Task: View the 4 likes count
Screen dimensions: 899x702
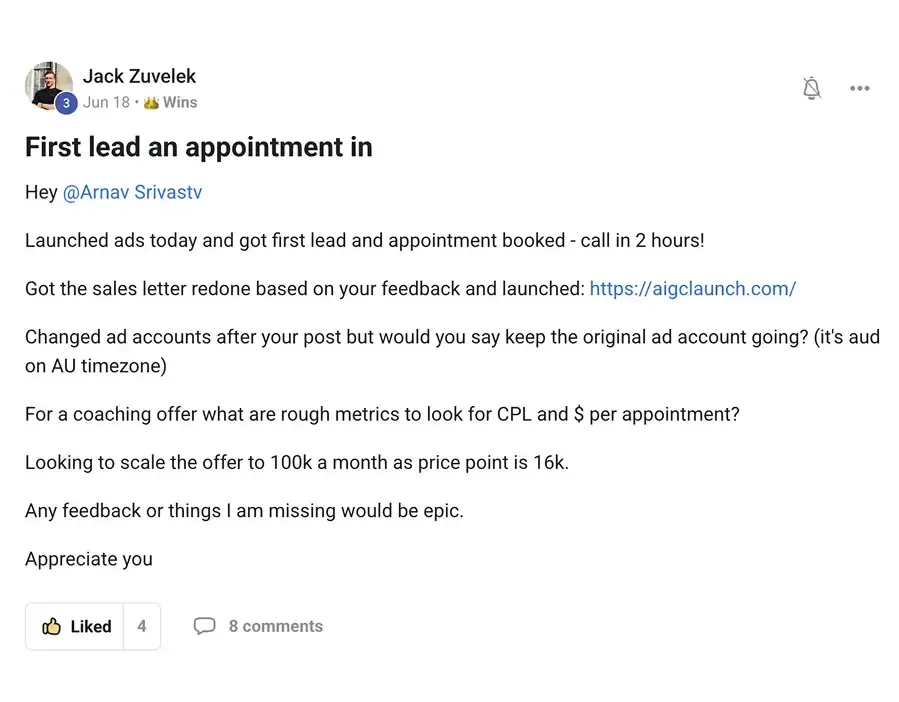Action: tap(141, 626)
